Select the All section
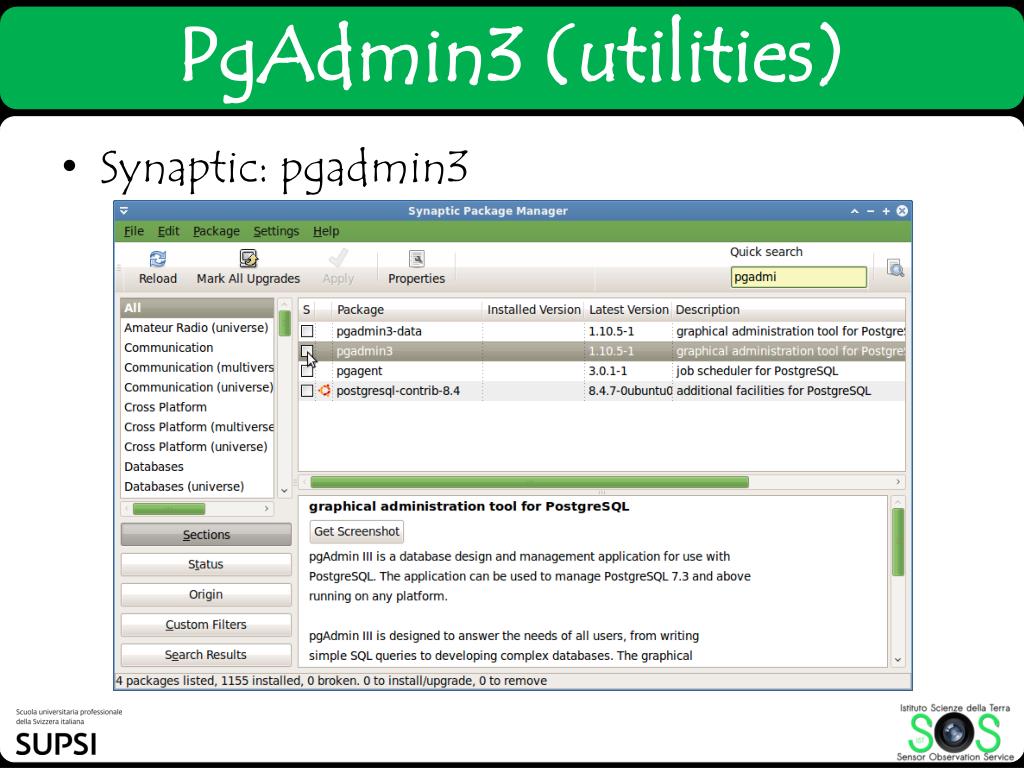 point(197,308)
